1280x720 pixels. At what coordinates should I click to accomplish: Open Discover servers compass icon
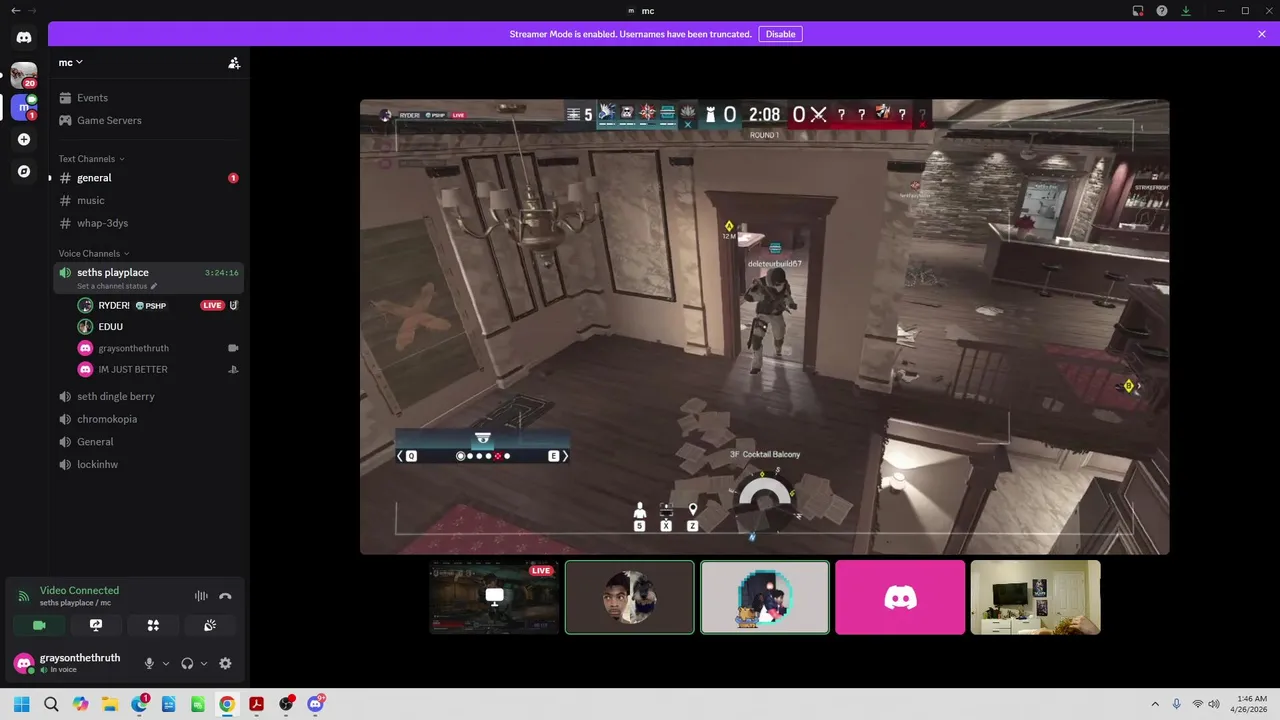tap(24, 171)
